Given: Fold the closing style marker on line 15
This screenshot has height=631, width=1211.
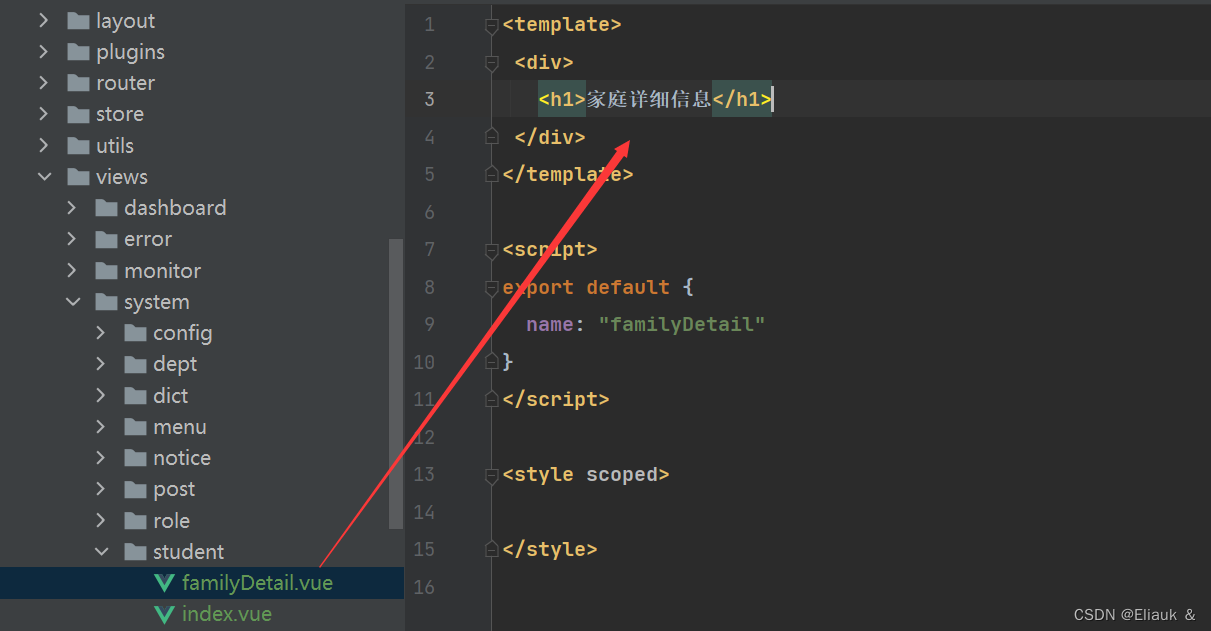Looking at the screenshot, I should coord(491,549).
